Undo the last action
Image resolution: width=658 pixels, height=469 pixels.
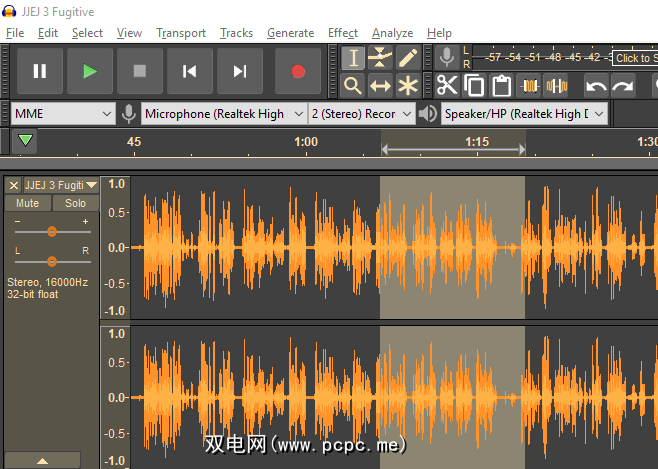click(x=596, y=86)
